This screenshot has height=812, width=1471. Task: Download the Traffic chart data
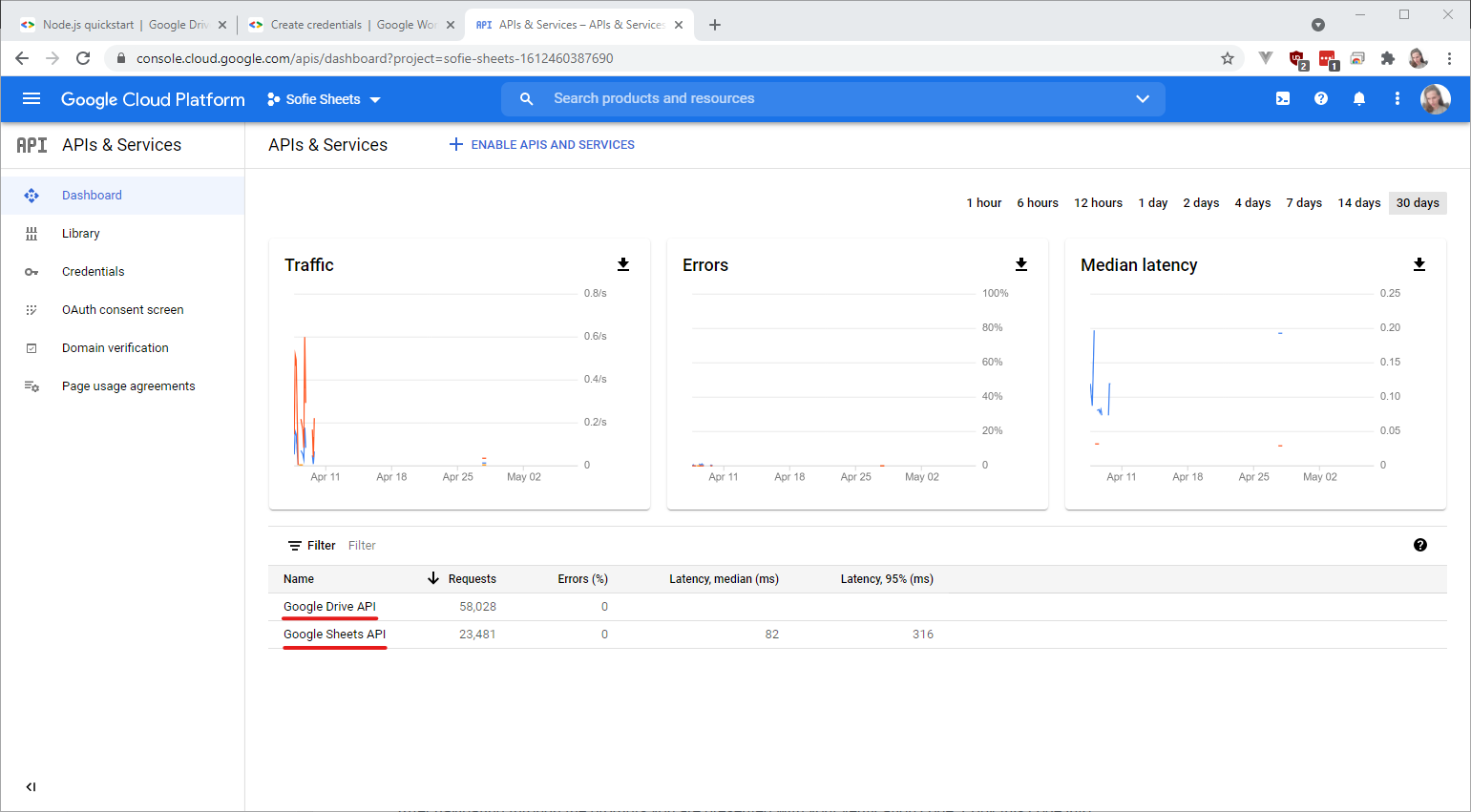click(623, 264)
